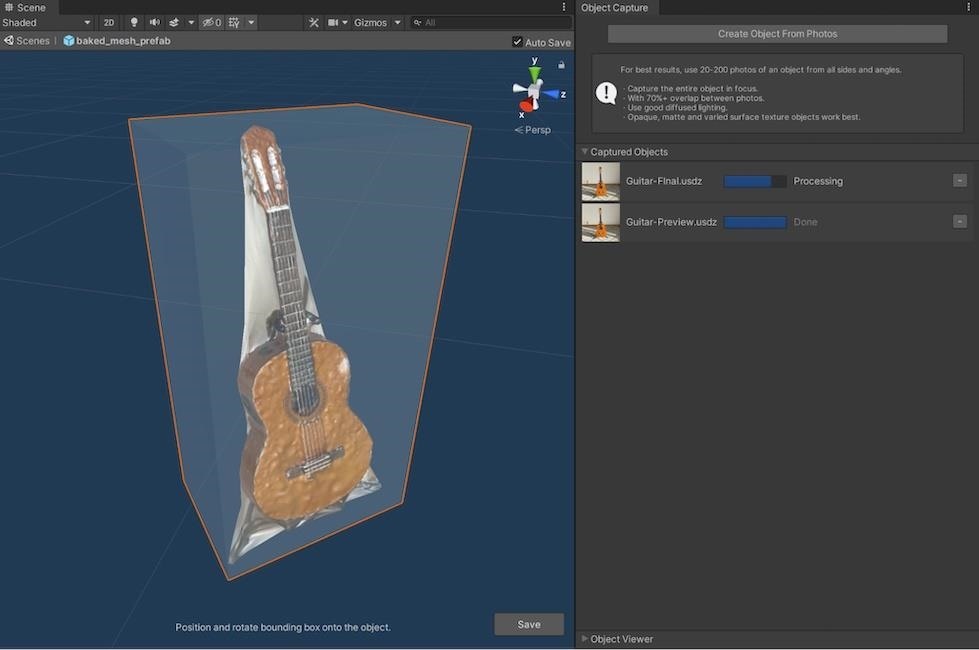Mute scene audio via the speaker icon
Image resolution: width=979 pixels, height=650 pixels.
(x=154, y=22)
